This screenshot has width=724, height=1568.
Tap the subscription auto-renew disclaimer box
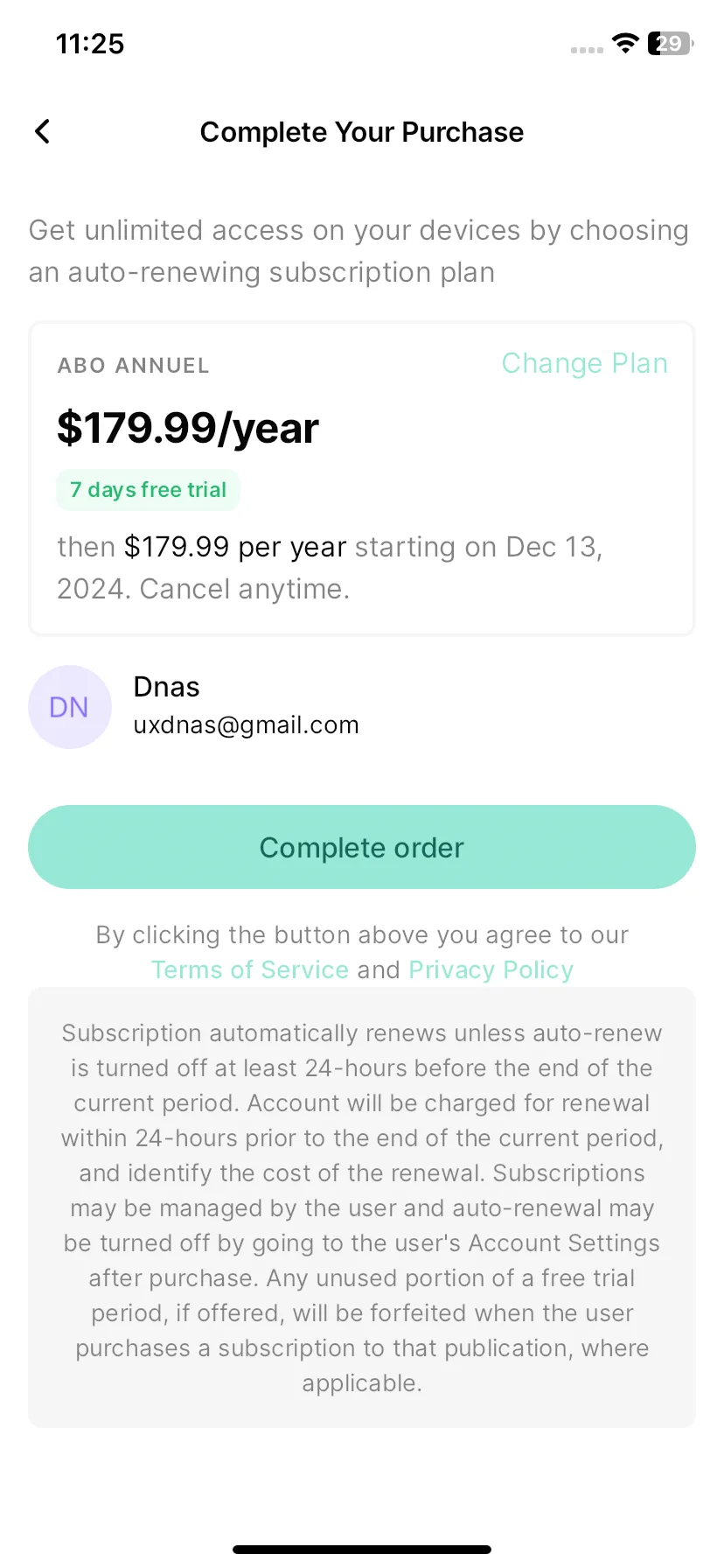point(362,1207)
